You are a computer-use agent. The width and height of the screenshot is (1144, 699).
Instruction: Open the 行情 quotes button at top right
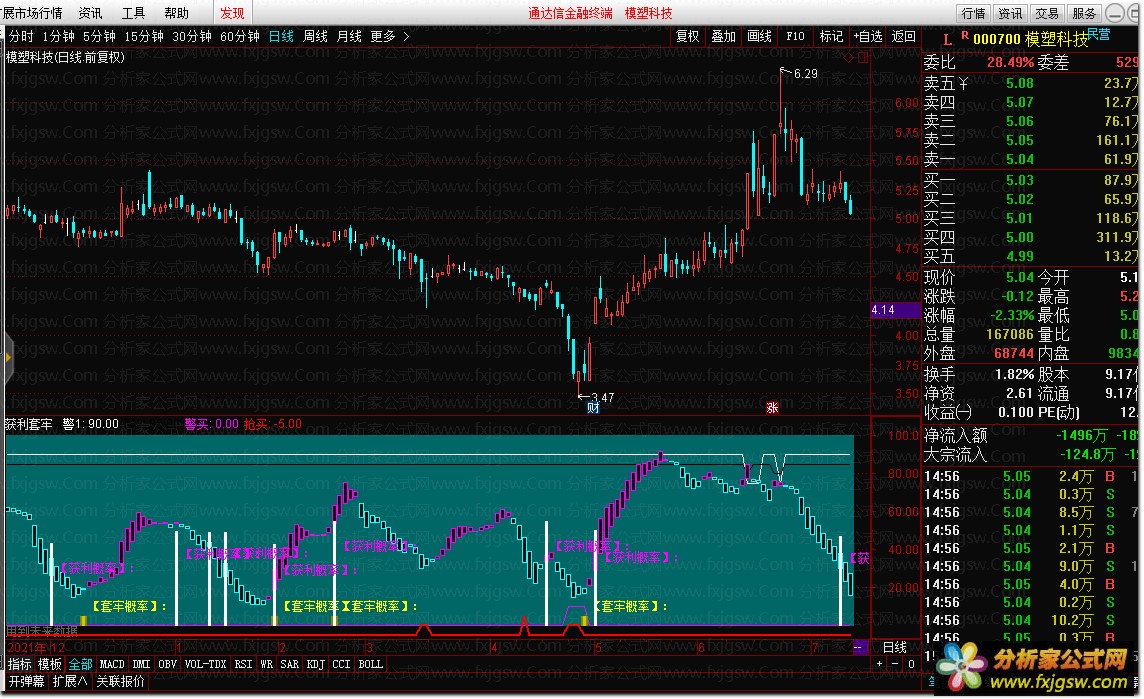coord(973,13)
